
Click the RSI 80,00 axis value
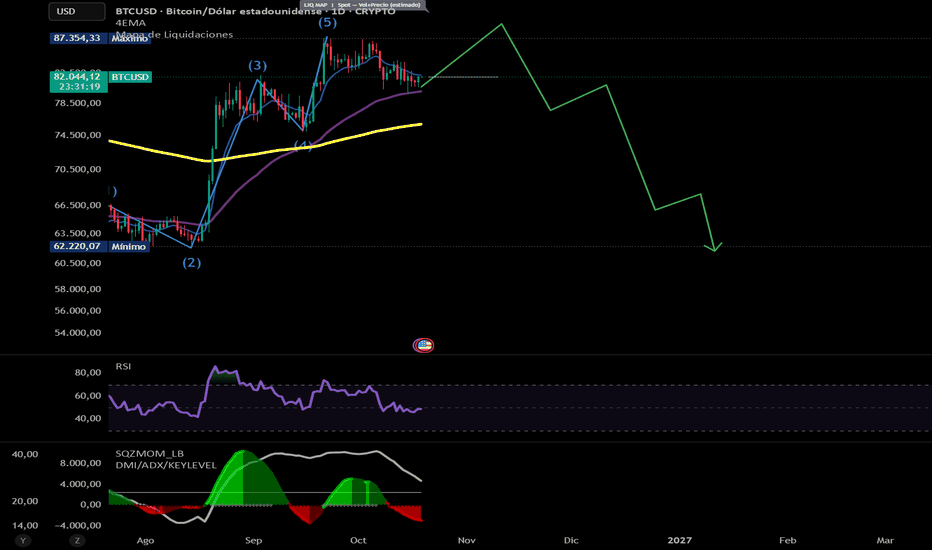(88, 373)
